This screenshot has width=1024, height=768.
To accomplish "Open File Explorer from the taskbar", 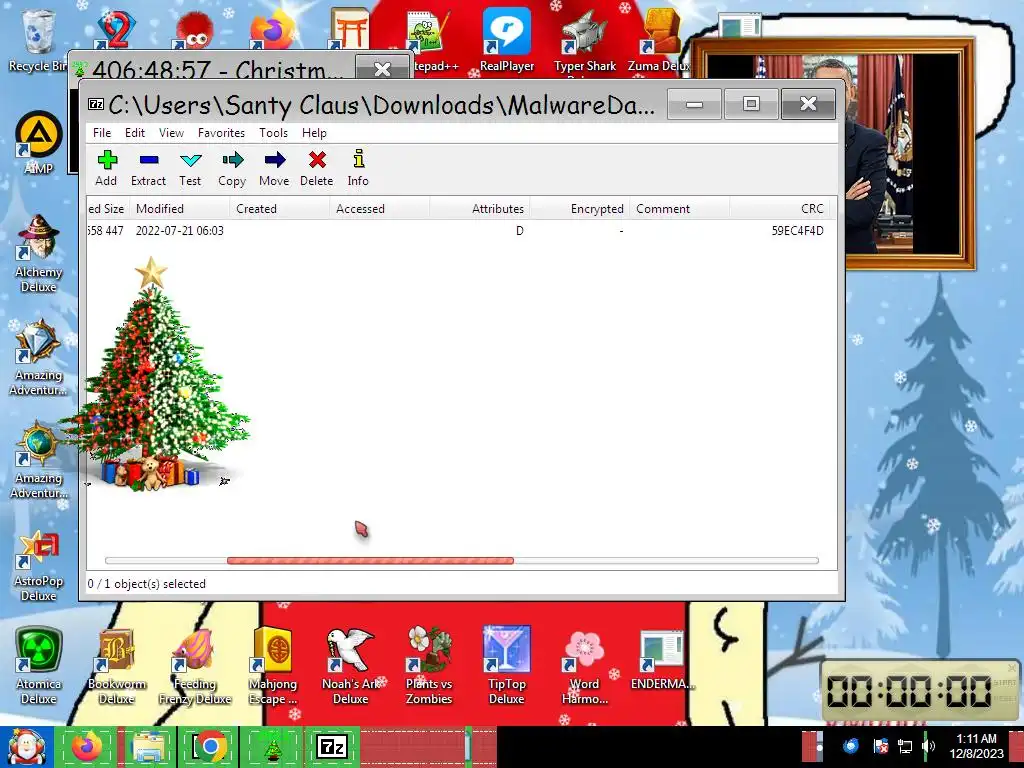I will pos(148,747).
